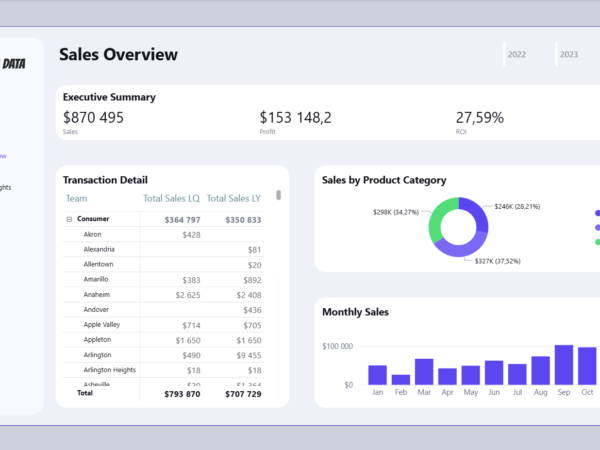Click the Mar bar in Monthly Sales

pos(424,372)
